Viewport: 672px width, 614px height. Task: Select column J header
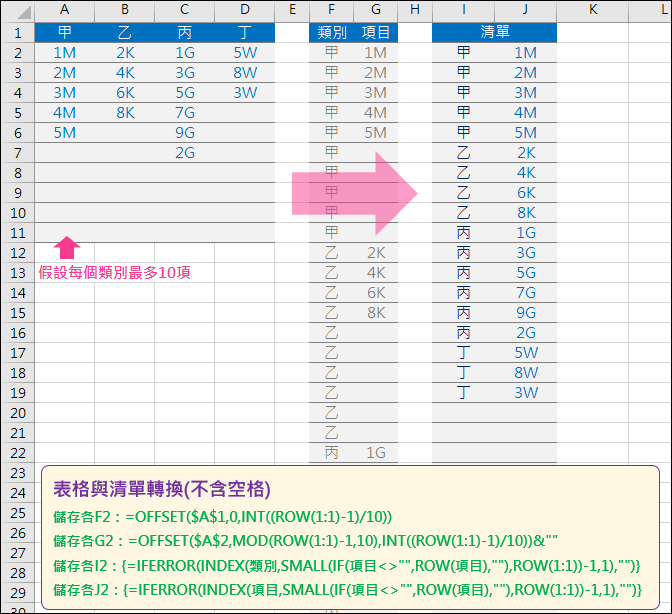[x=525, y=11]
